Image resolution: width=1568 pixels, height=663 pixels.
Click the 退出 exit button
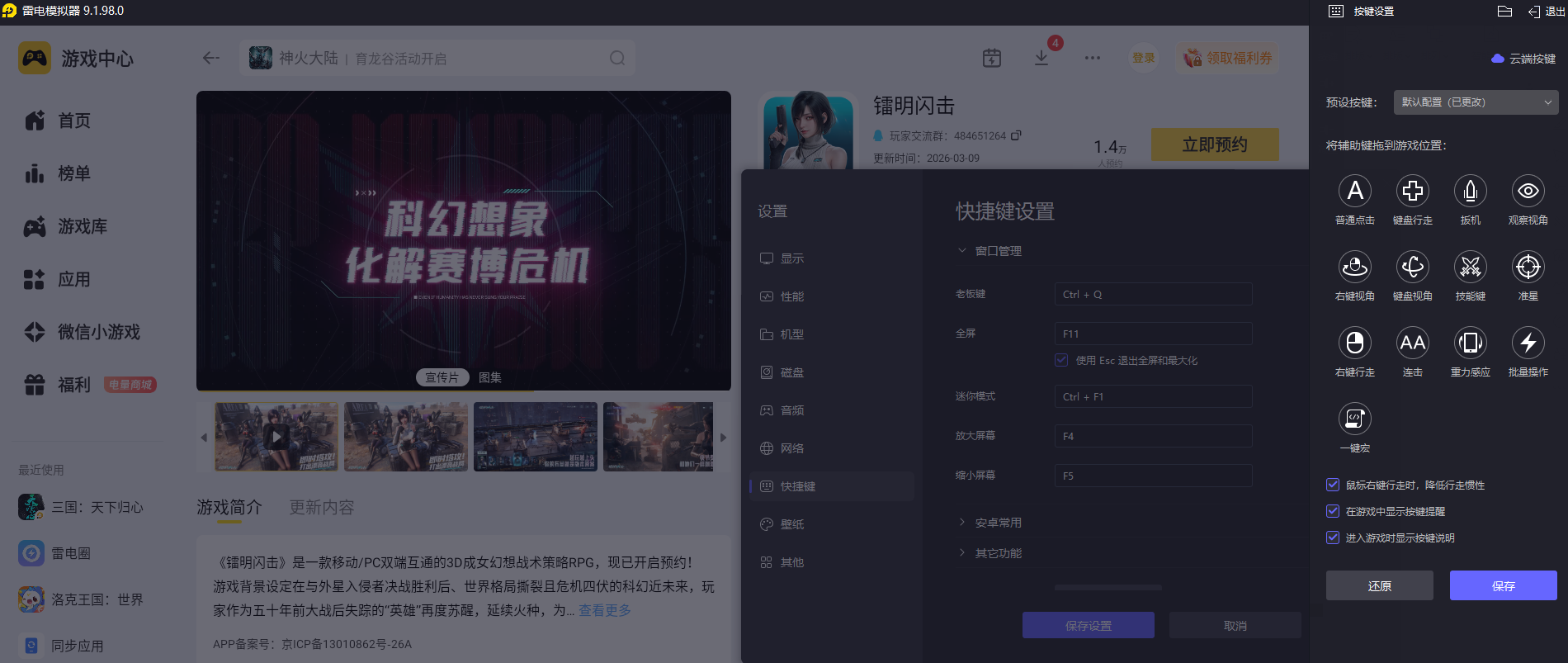click(x=1546, y=12)
